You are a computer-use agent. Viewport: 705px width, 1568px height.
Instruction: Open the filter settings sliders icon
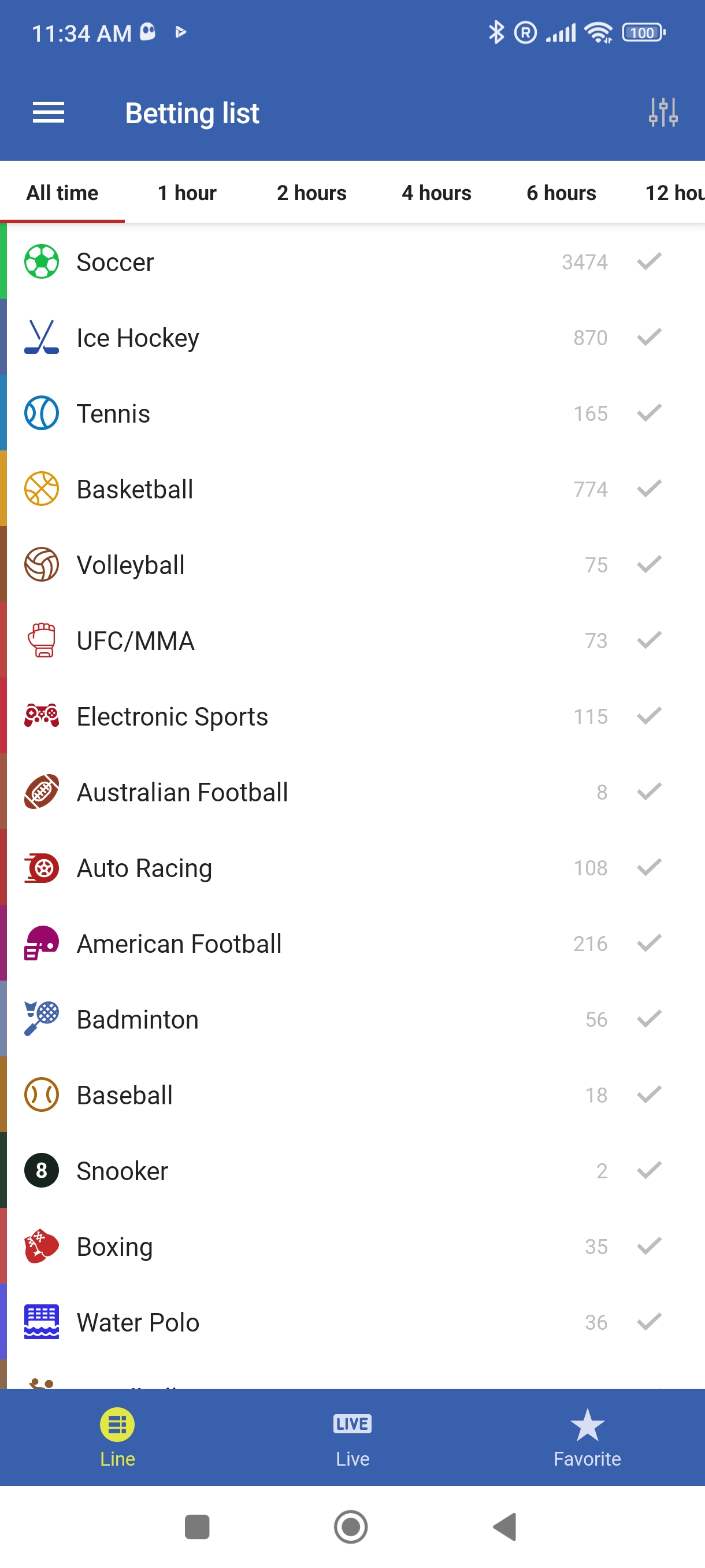[x=662, y=113]
